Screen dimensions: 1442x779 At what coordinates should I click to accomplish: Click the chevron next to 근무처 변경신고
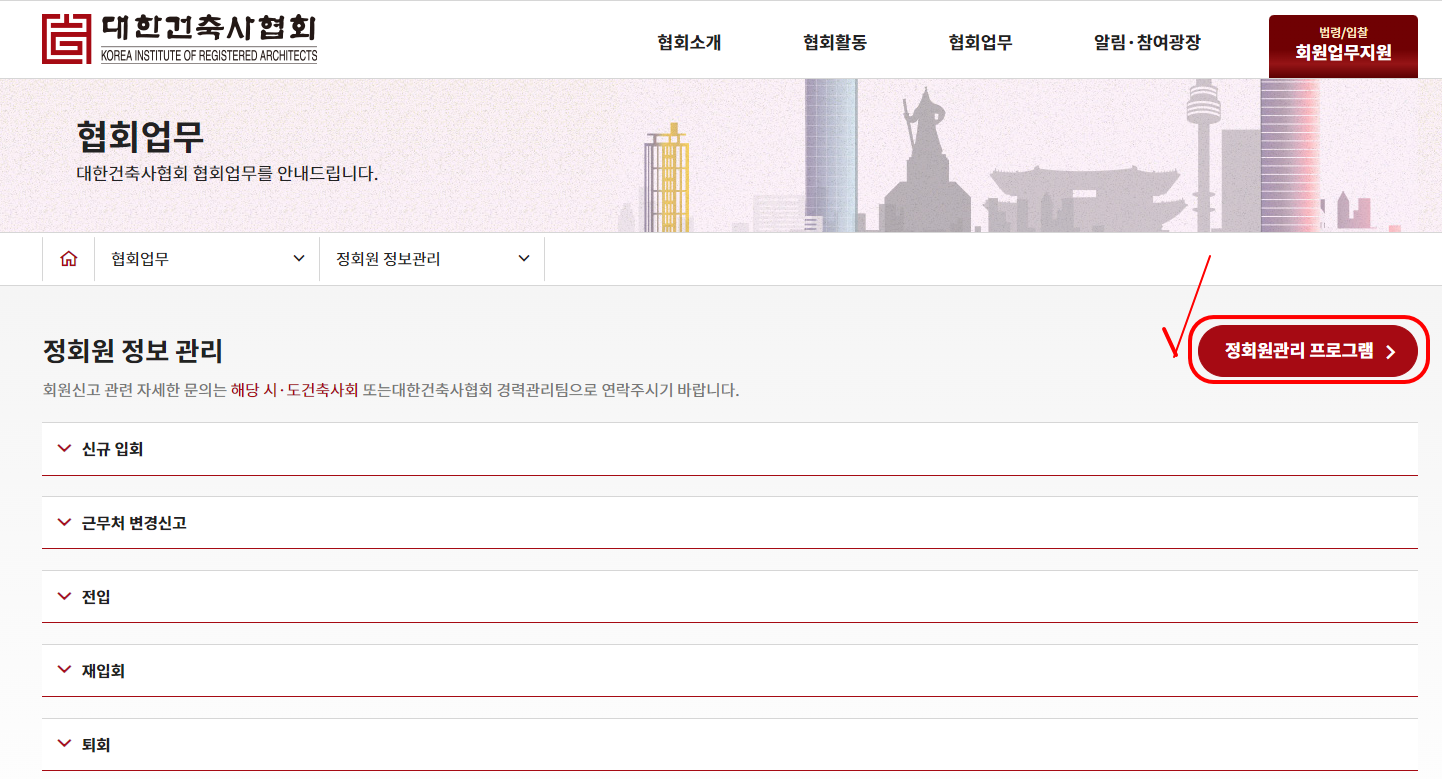coord(62,522)
